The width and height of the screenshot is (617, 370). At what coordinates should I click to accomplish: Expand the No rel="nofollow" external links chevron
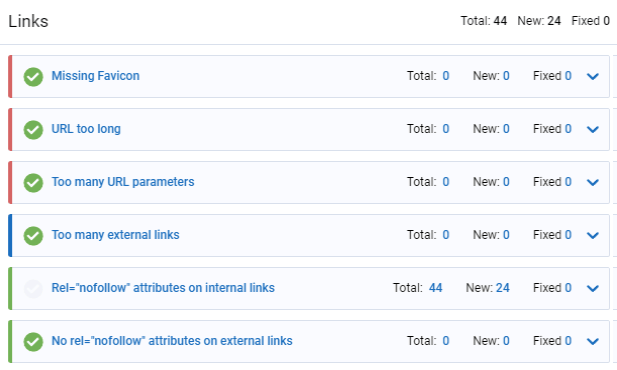[x=593, y=342]
